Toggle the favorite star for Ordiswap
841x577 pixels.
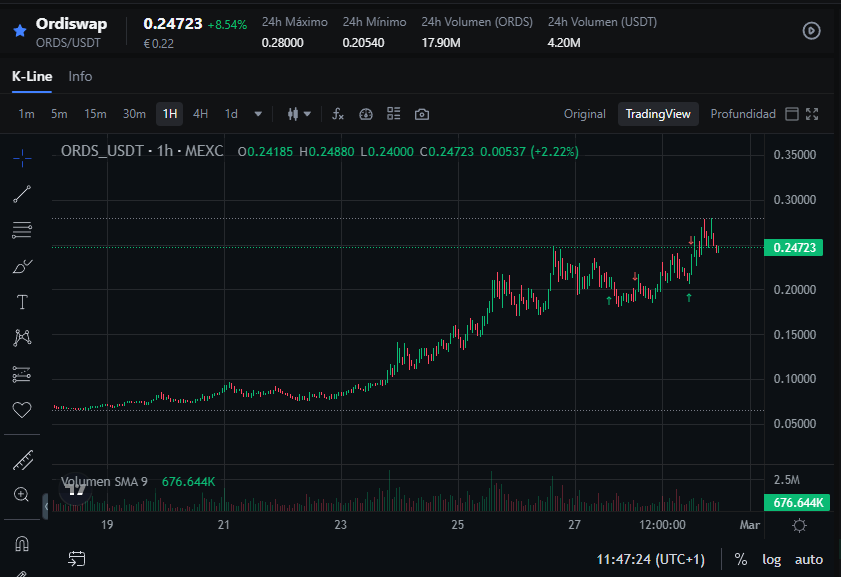[20, 31]
